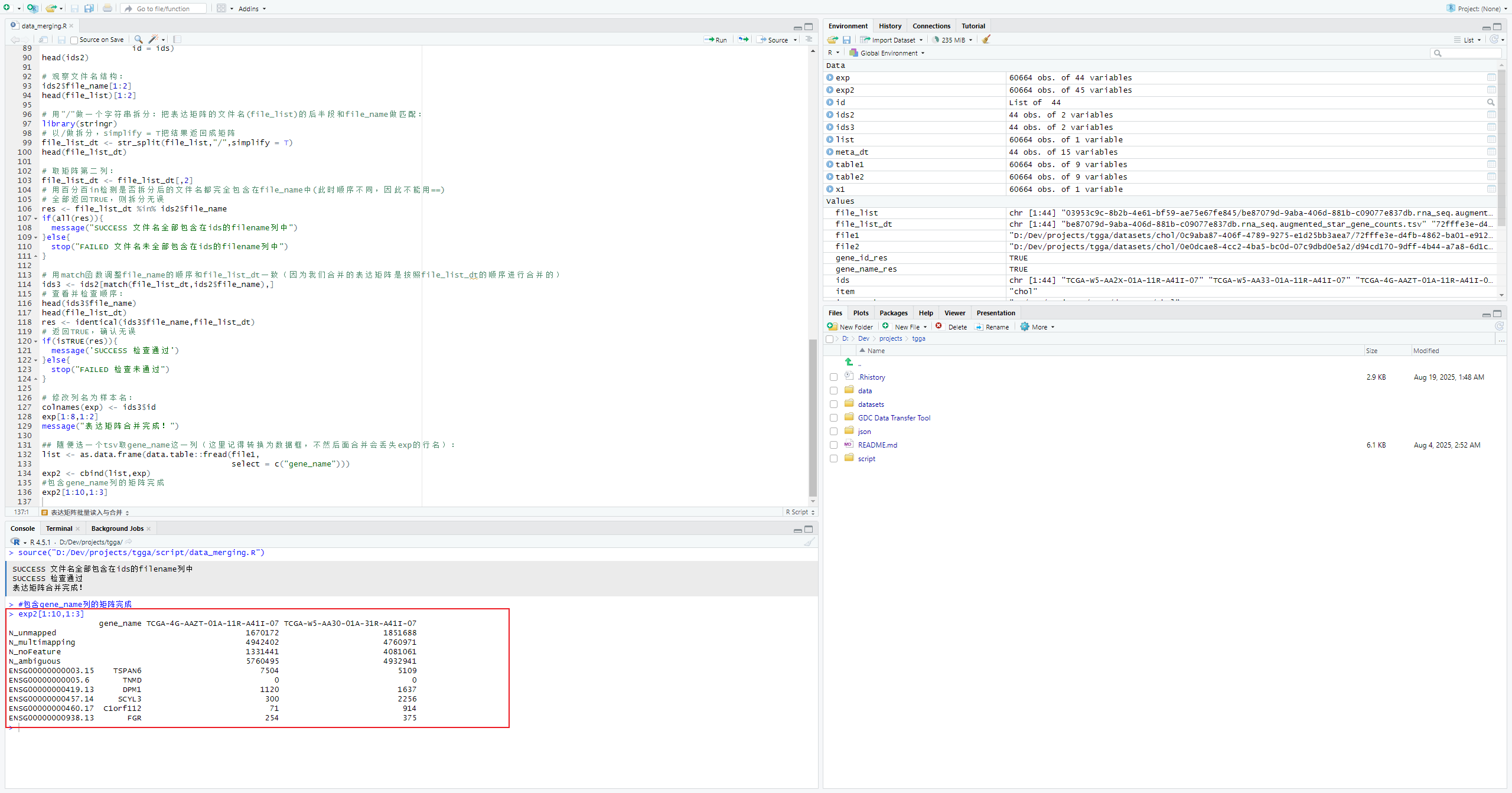Load workspace in Environment pane
This screenshot has height=793, width=1512.
tap(832, 40)
